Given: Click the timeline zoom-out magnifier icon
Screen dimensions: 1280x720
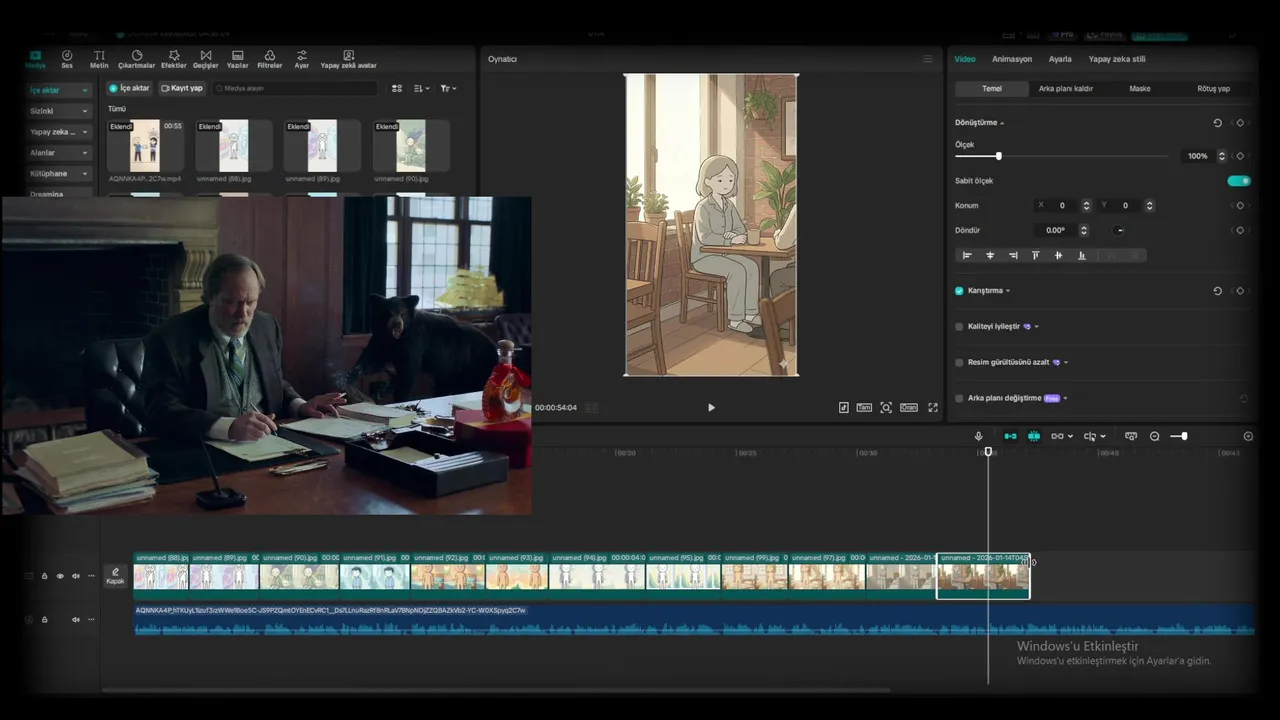Looking at the screenshot, I should pyautogui.click(x=1155, y=436).
